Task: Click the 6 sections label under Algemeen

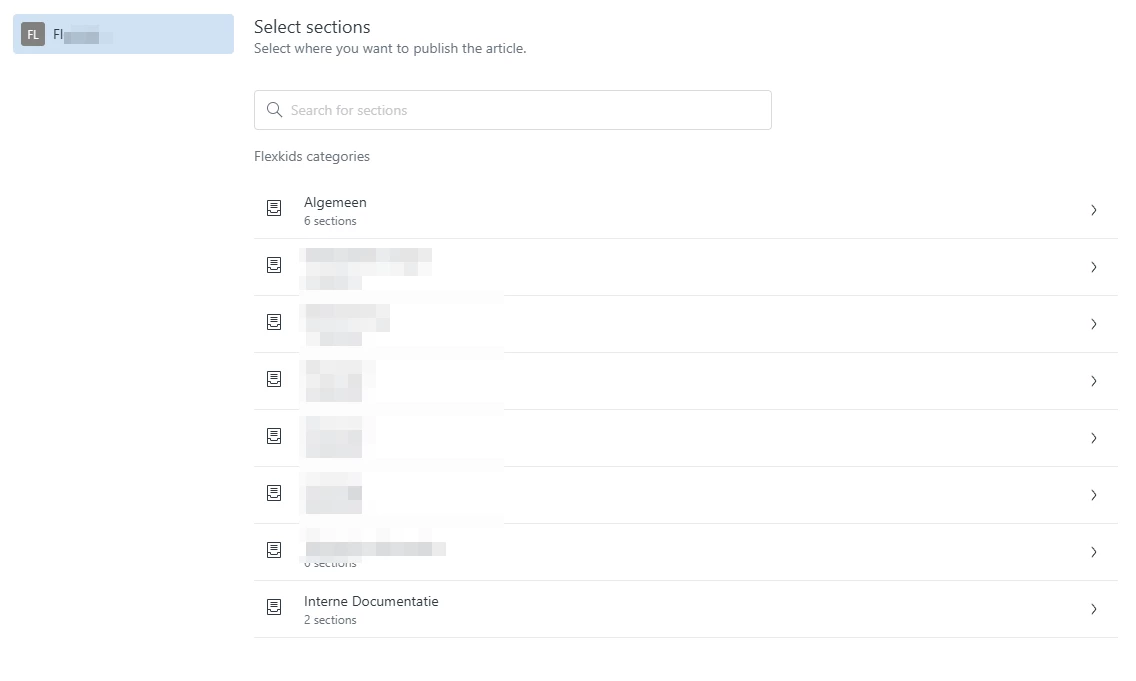Action: 330,221
